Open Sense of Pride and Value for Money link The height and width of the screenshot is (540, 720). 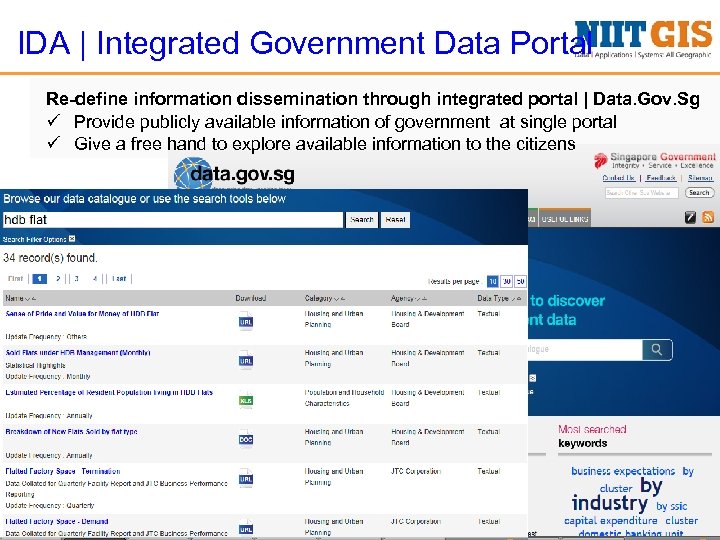pyautogui.click(x=82, y=314)
